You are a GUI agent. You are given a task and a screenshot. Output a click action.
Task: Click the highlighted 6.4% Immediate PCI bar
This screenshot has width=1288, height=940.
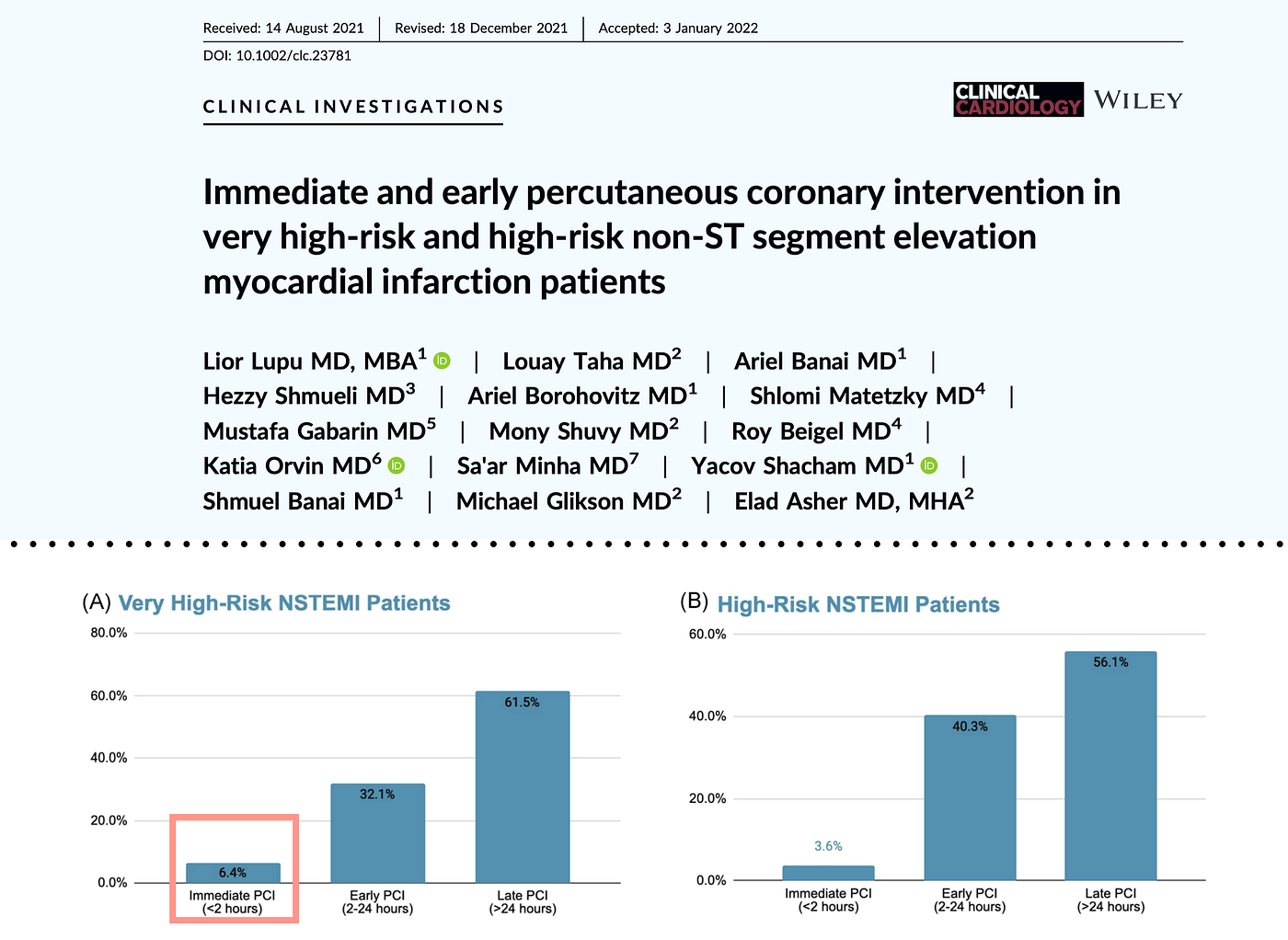(x=234, y=873)
